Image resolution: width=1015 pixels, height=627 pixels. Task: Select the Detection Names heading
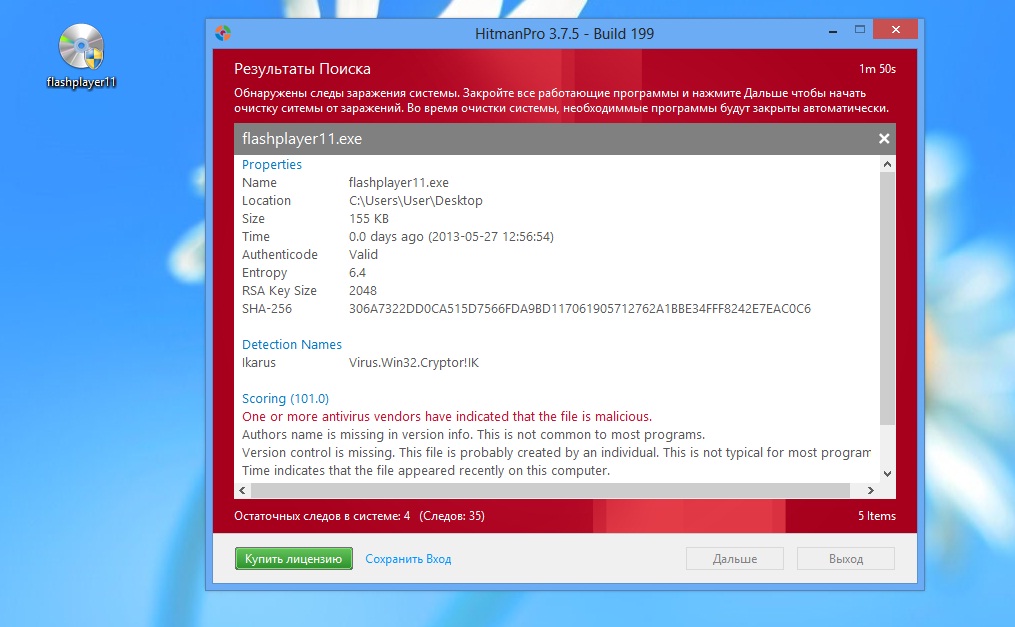pos(292,344)
